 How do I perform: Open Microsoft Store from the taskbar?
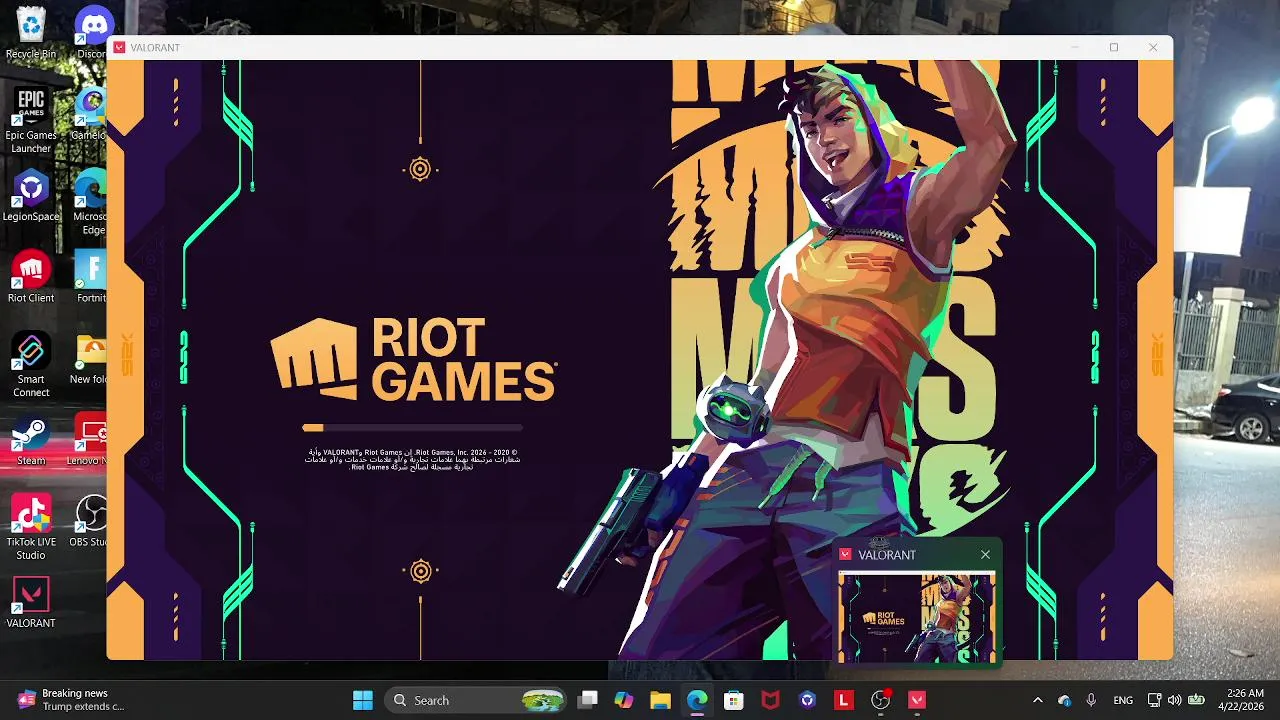coord(734,700)
